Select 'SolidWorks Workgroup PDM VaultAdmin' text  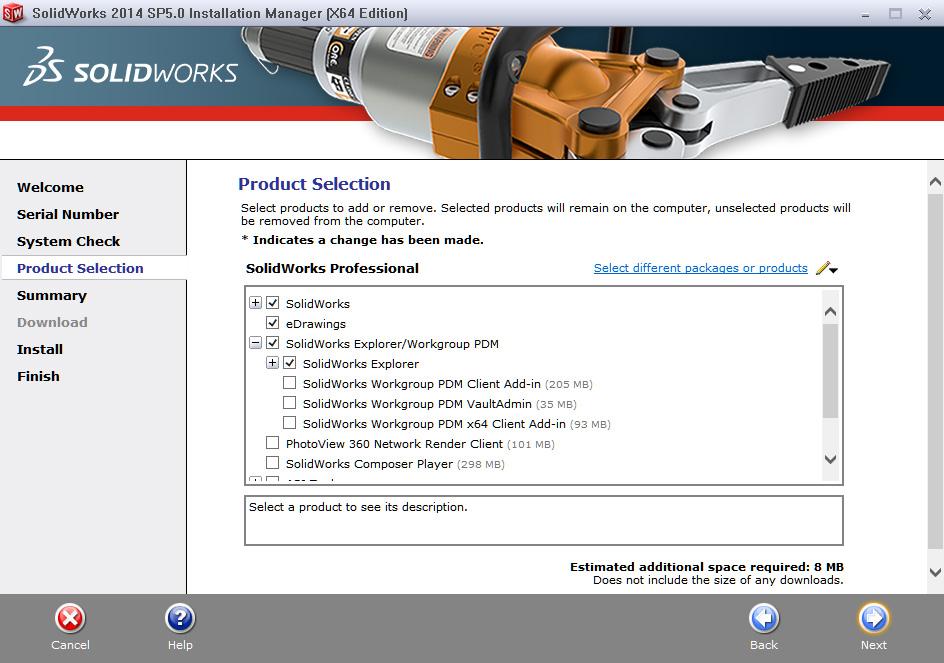[417, 404]
